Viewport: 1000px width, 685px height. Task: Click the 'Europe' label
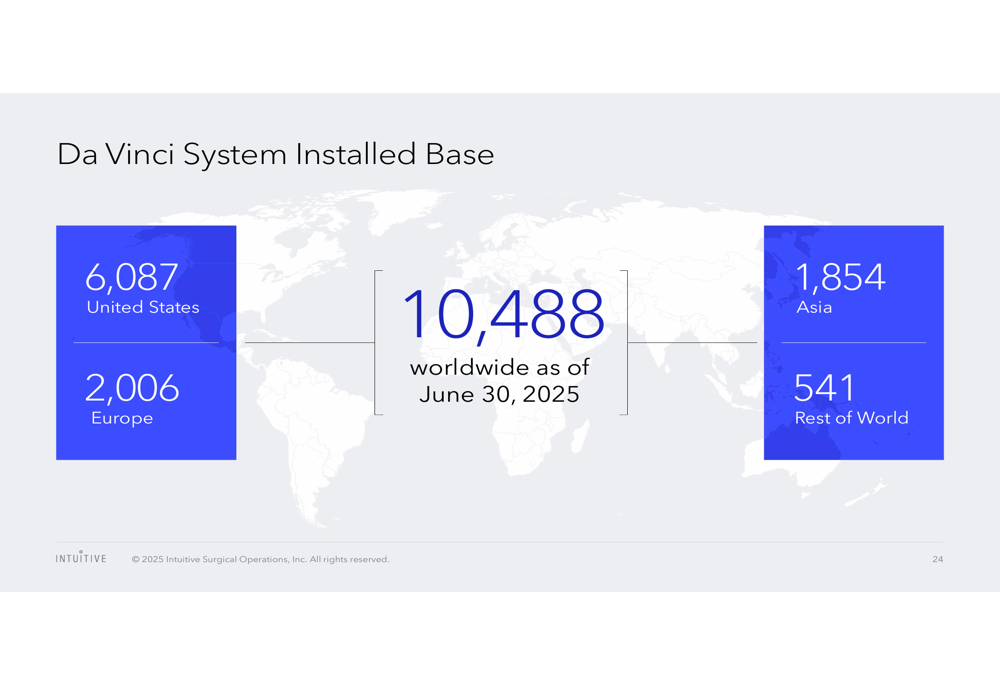tap(122, 418)
